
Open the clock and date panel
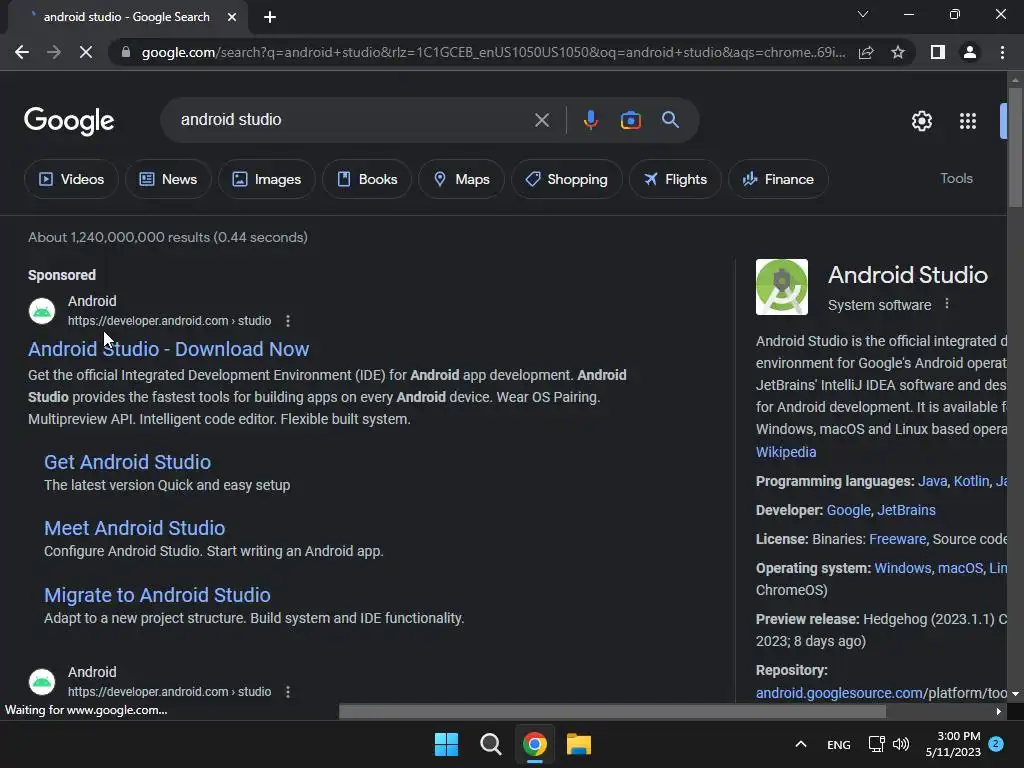pos(953,744)
